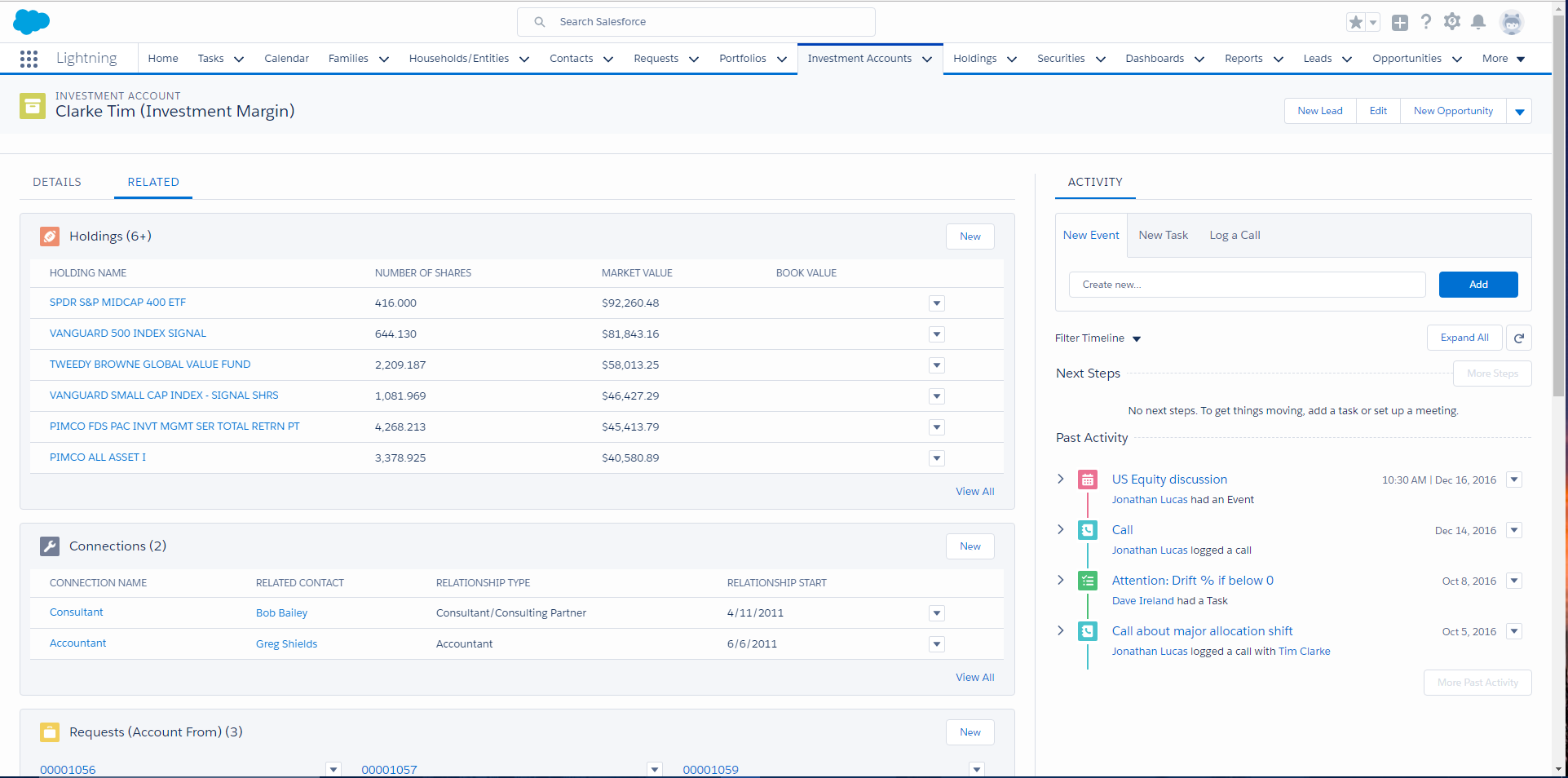Refresh the activity timeline
This screenshot has height=778, width=1568.
[1519, 338]
